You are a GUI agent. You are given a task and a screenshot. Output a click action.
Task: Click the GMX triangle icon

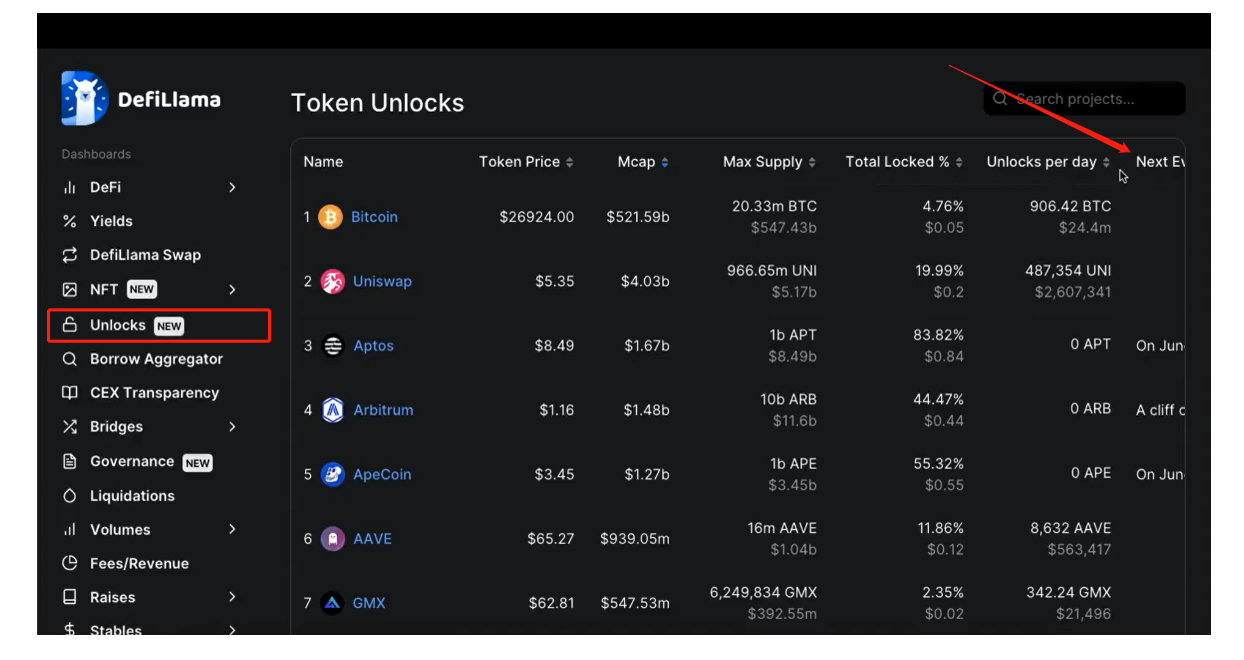pyautogui.click(x=332, y=604)
